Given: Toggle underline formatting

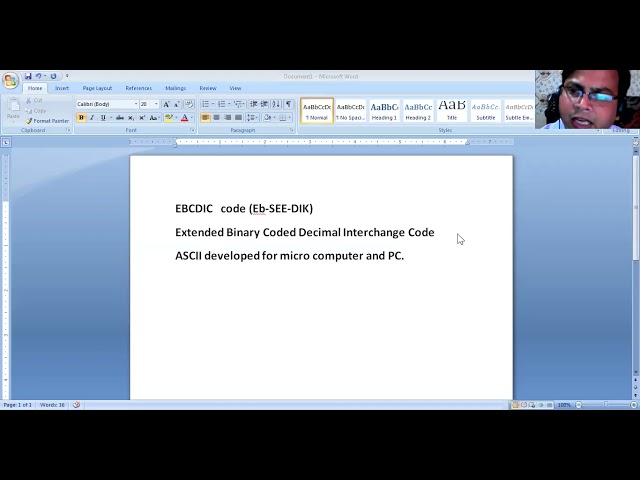Looking at the screenshot, I should [x=103, y=118].
